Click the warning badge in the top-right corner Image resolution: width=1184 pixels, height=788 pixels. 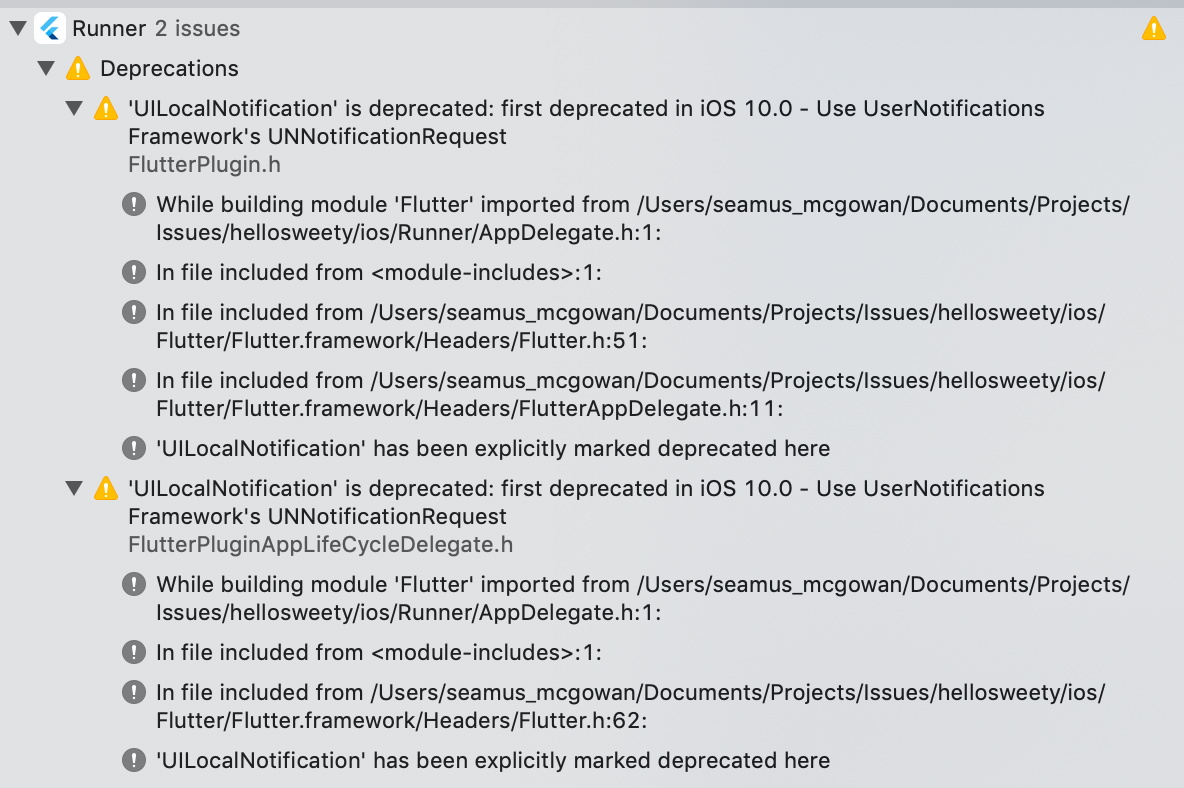point(1153,28)
